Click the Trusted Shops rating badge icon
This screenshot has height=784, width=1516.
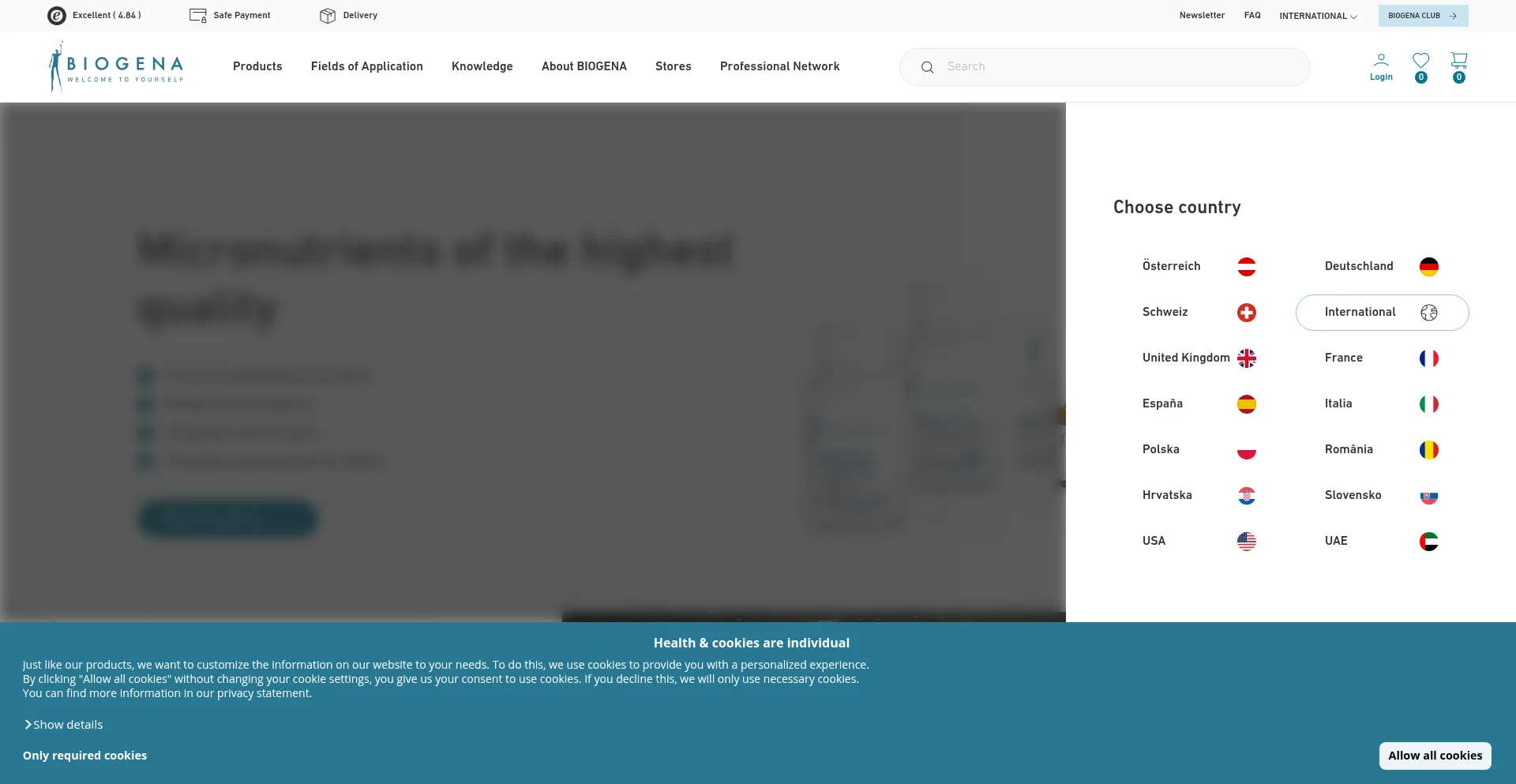click(57, 16)
